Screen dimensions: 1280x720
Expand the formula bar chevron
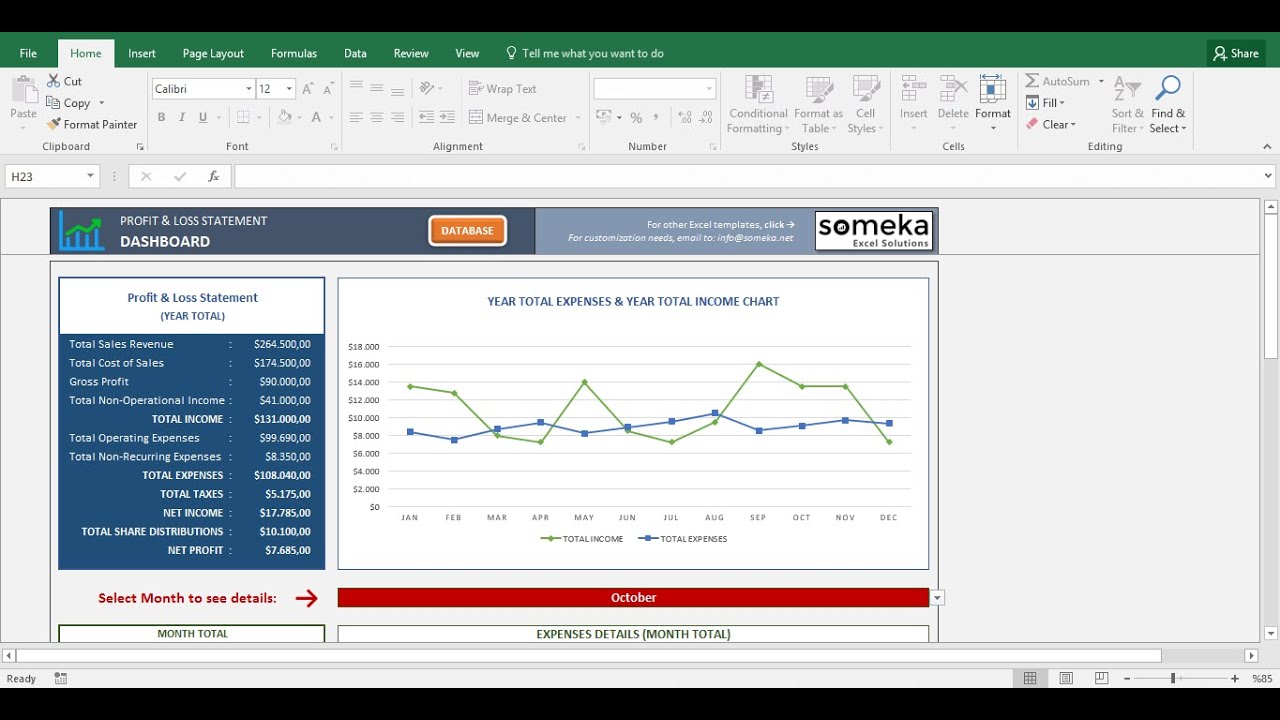pyautogui.click(x=1269, y=176)
